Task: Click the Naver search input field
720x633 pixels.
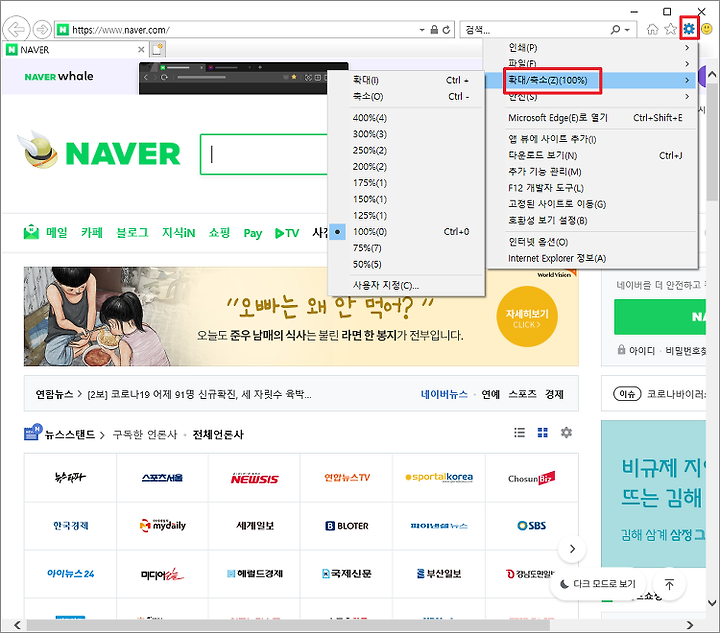Action: coord(264,154)
